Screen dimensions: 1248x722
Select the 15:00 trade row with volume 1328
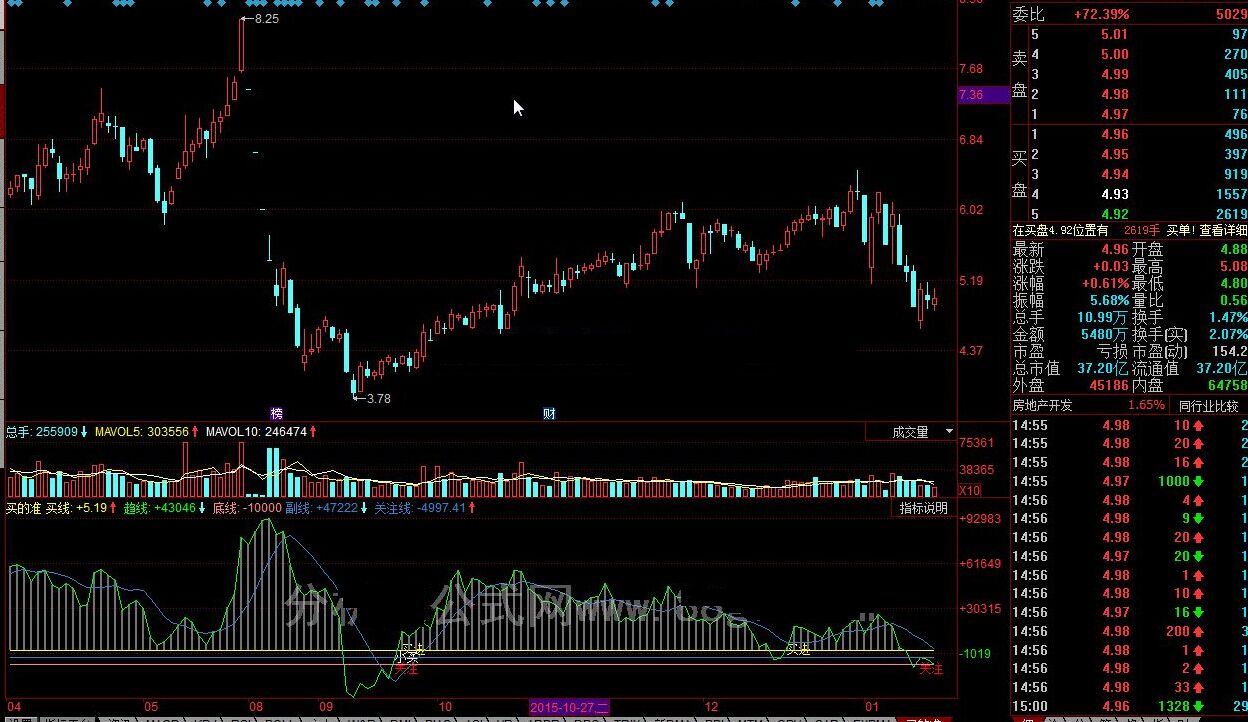pos(1130,707)
